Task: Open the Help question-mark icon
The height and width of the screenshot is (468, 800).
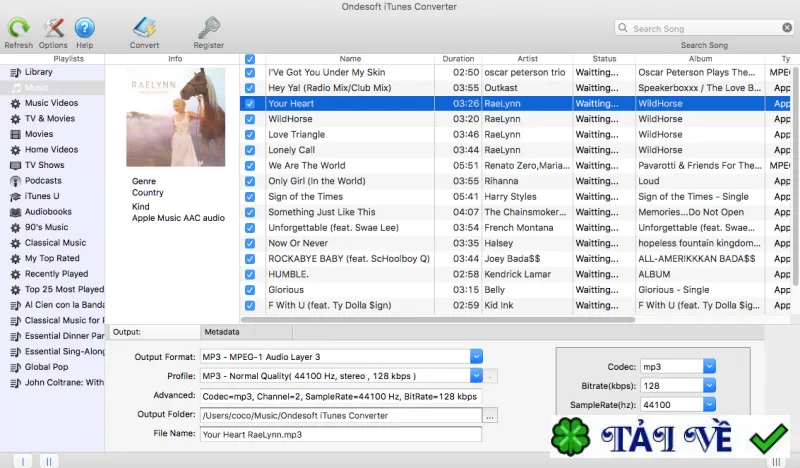Action: point(85,28)
